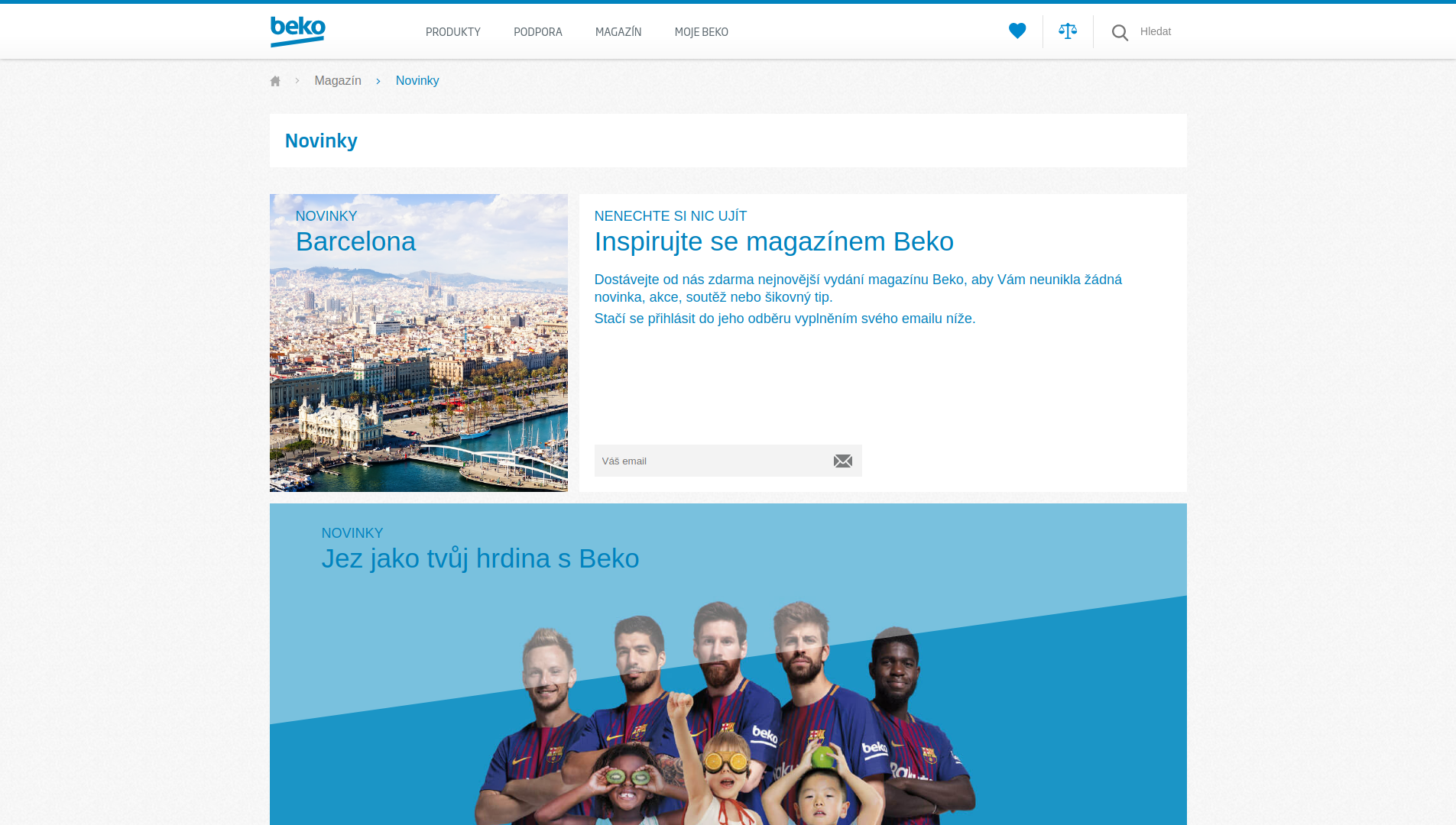The image size is (1456, 825).
Task: Go to home via breadcrumb house icon
Action: tap(275, 81)
